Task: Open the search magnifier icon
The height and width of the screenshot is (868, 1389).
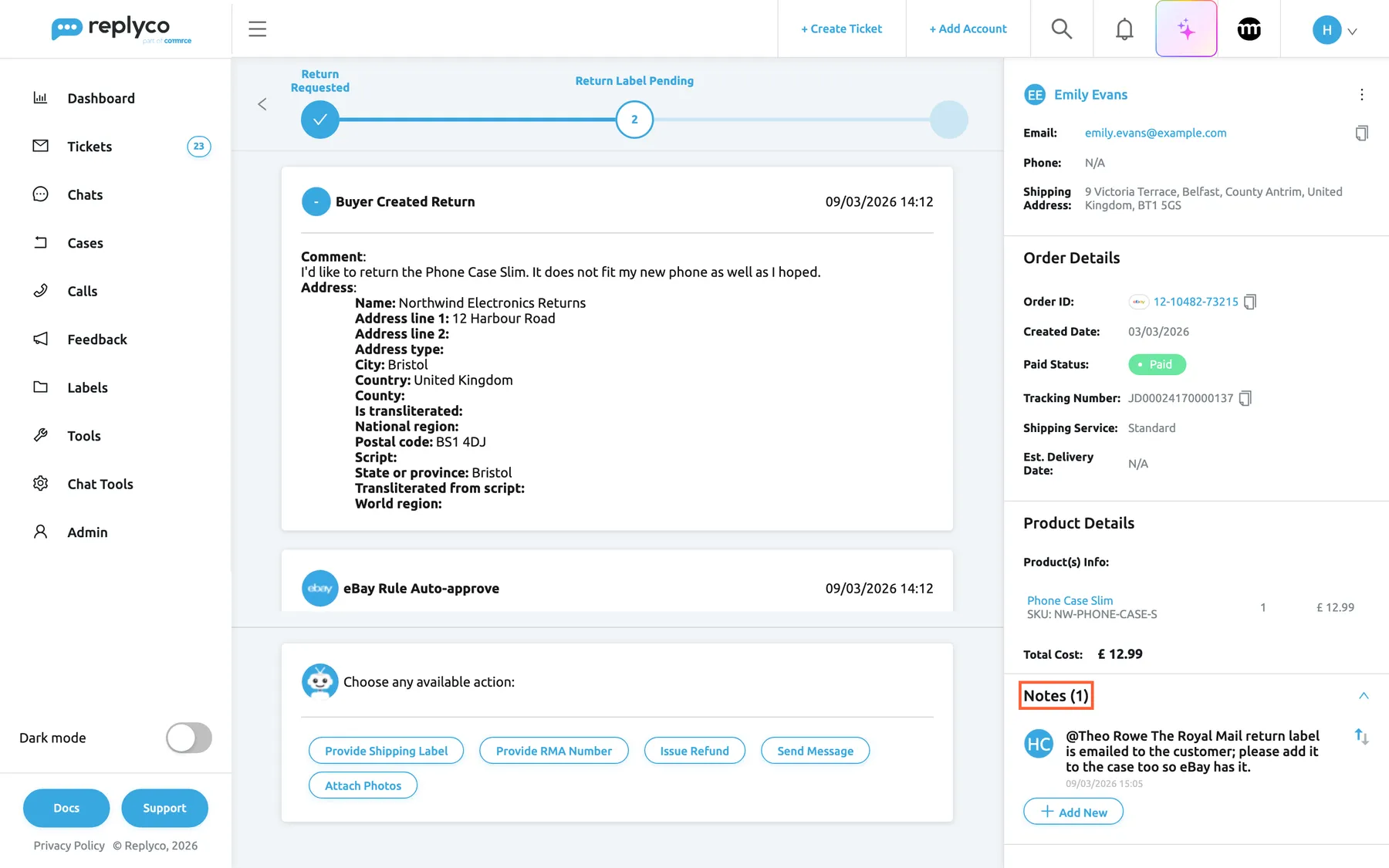Action: 1062,29
